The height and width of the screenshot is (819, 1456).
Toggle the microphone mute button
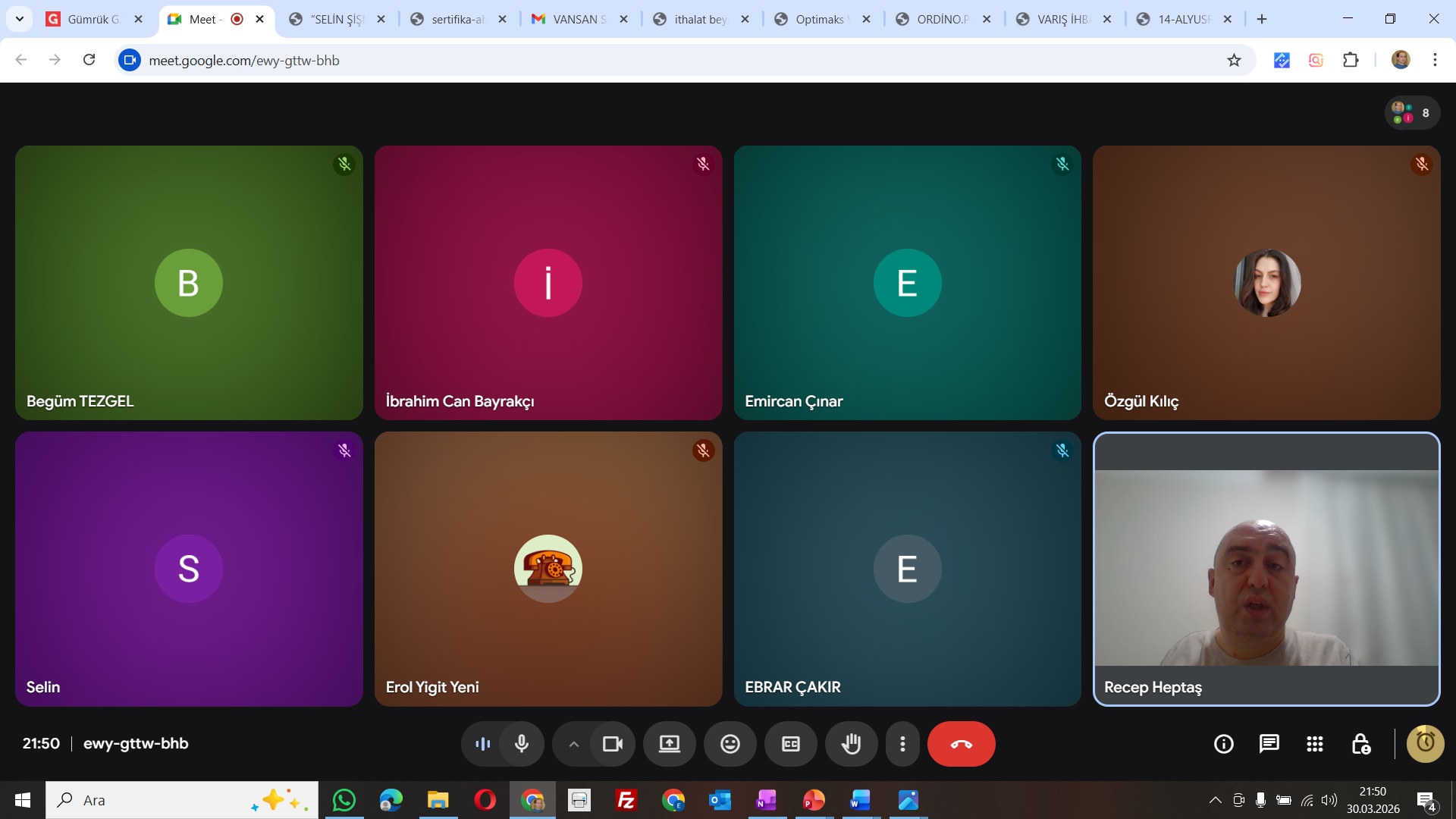(522, 744)
